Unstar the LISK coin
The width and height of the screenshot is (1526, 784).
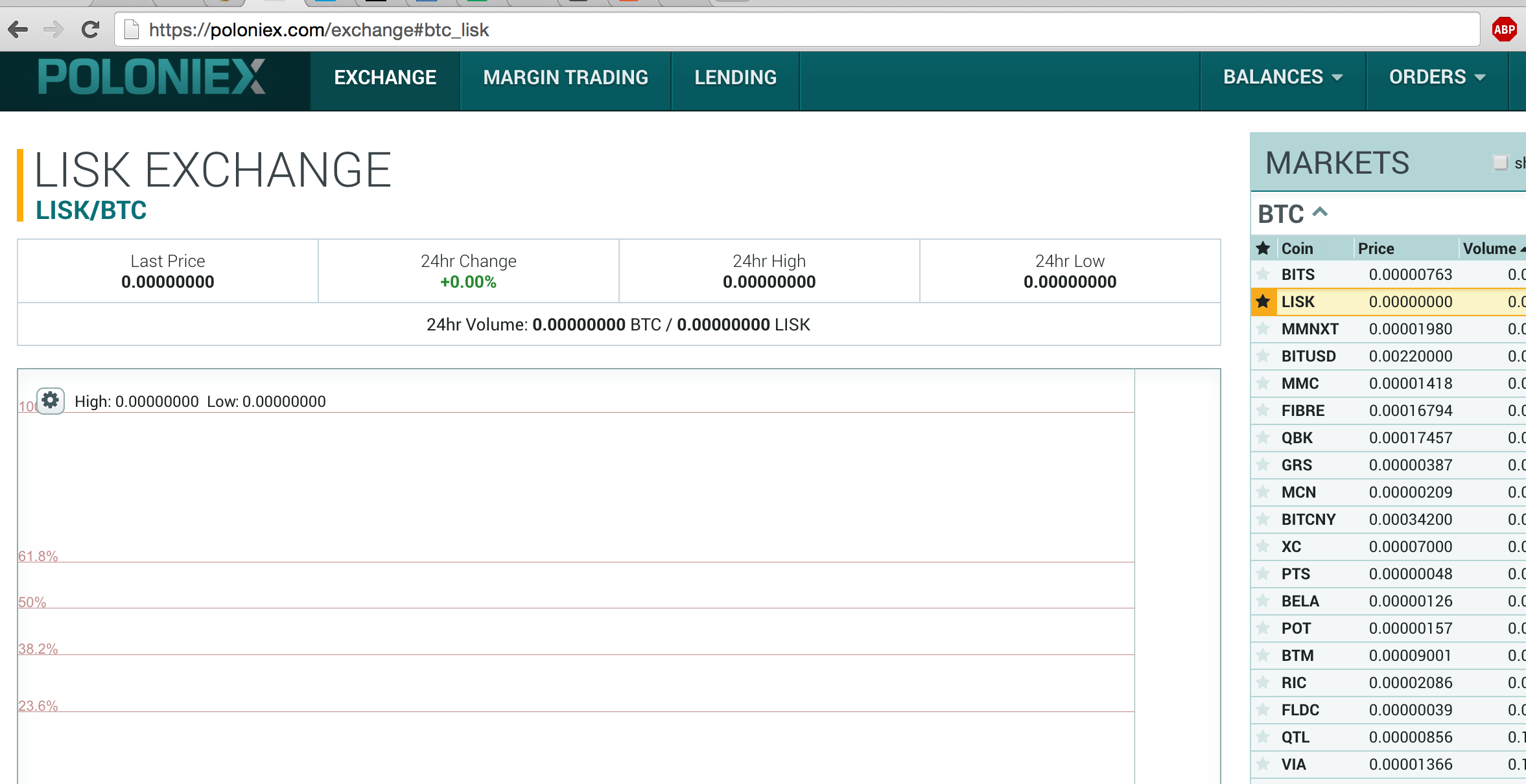(x=1263, y=301)
